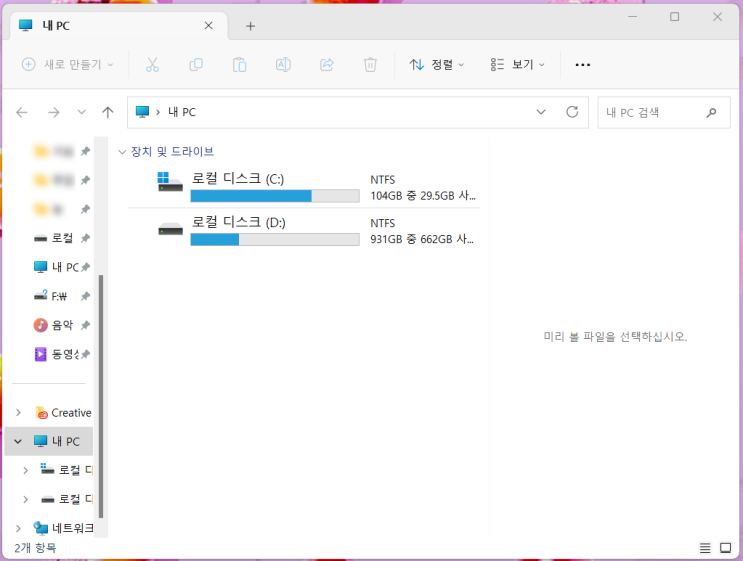
Task: Open pinned 음악 music folder in sidebar
Action: point(62,325)
